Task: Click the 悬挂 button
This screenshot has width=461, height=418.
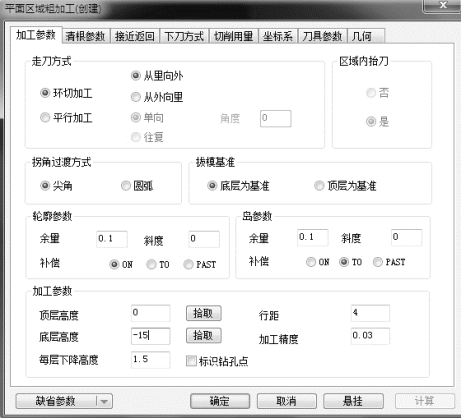Action: 353,401
